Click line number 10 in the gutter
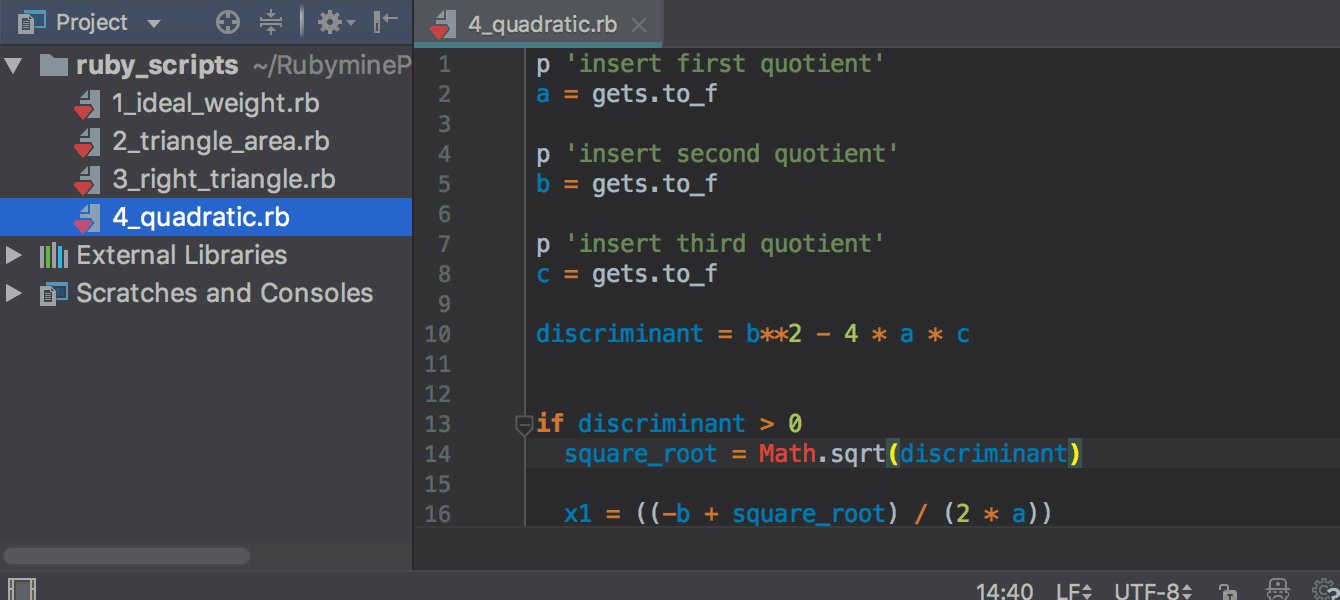 tap(439, 334)
